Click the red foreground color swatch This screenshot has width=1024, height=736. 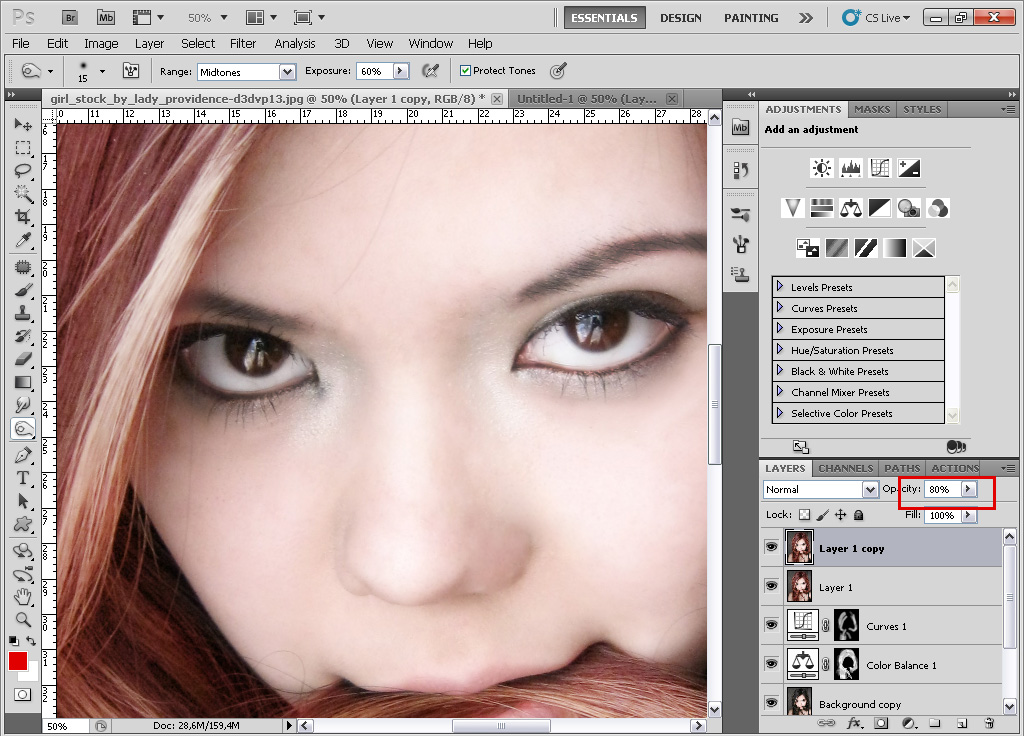point(18,661)
